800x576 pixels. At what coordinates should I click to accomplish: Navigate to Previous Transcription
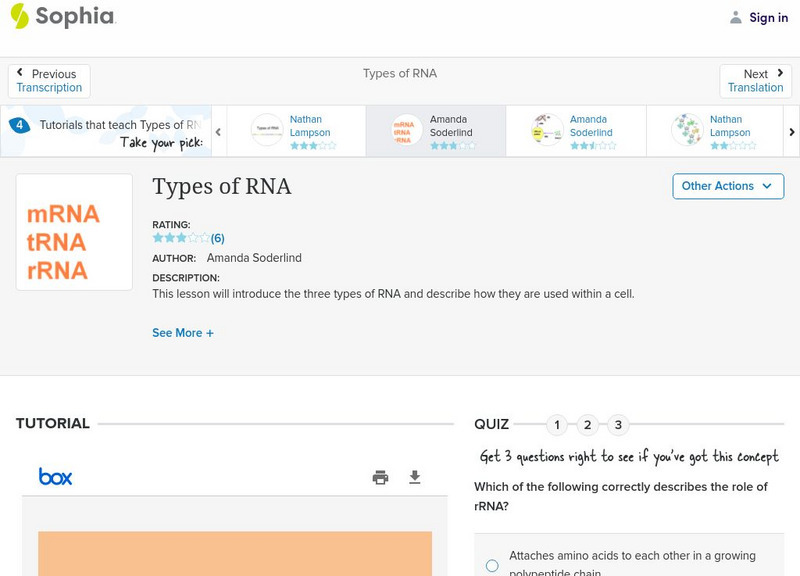point(49,79)
